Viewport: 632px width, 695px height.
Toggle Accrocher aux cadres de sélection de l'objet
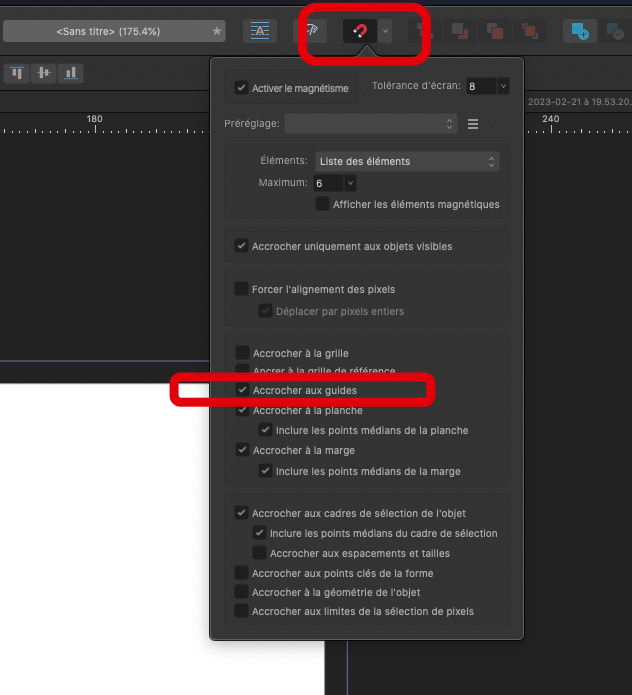tap(241, 513)
